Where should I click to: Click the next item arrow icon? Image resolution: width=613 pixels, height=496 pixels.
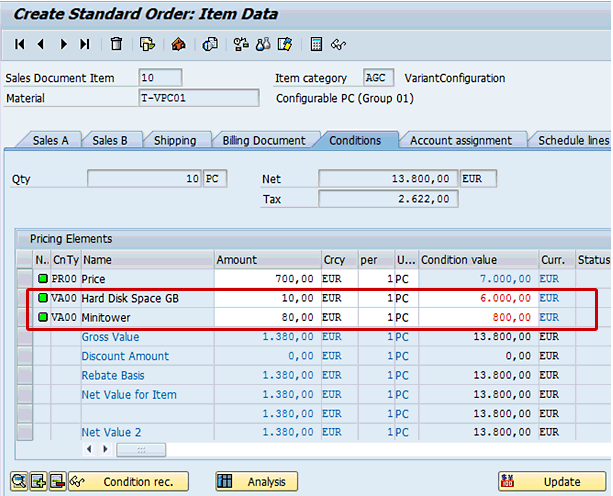click(x=64, y=44)
